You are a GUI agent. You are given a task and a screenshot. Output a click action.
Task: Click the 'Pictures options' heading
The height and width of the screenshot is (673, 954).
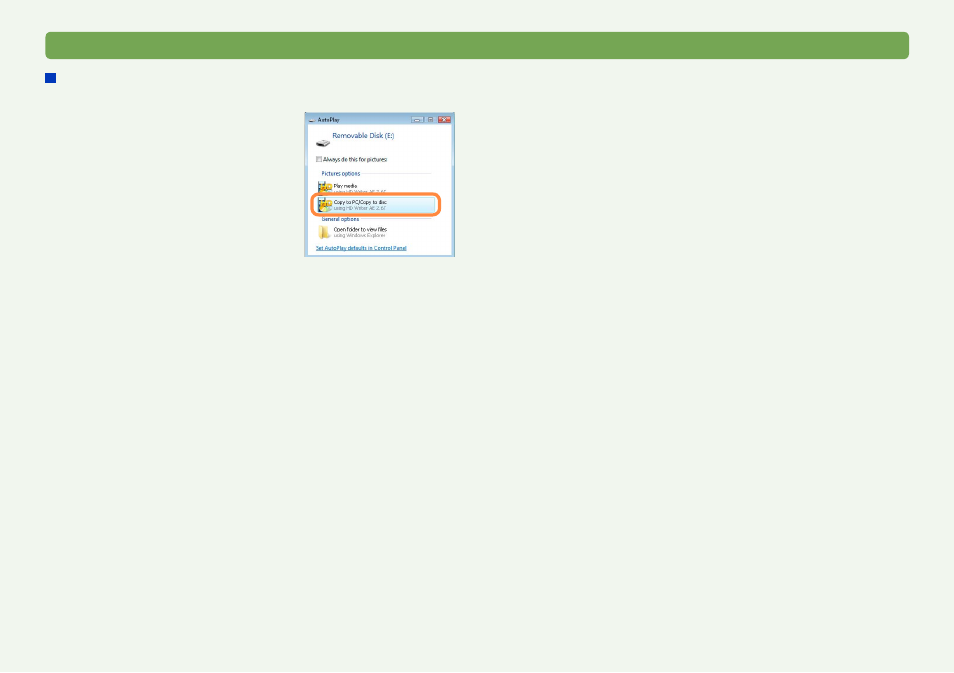coord(341,173)
